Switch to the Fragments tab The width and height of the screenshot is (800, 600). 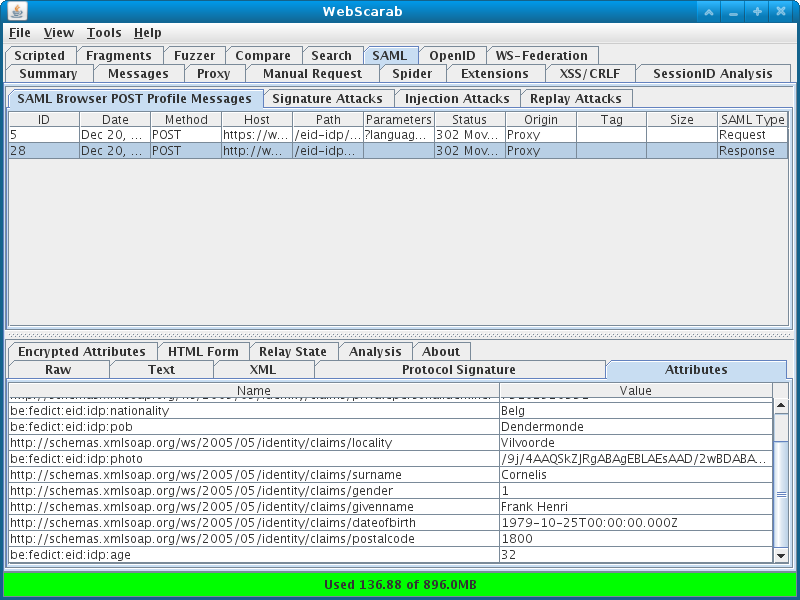[x=119, y=56]
